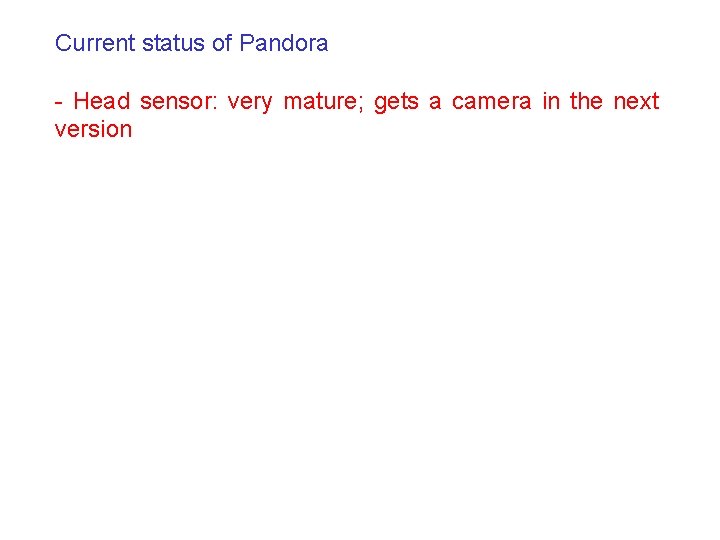Click the word "next" at line end
The width and height of the screenshot is (720, 540).
pyautogui.click(x=636, y=102)
